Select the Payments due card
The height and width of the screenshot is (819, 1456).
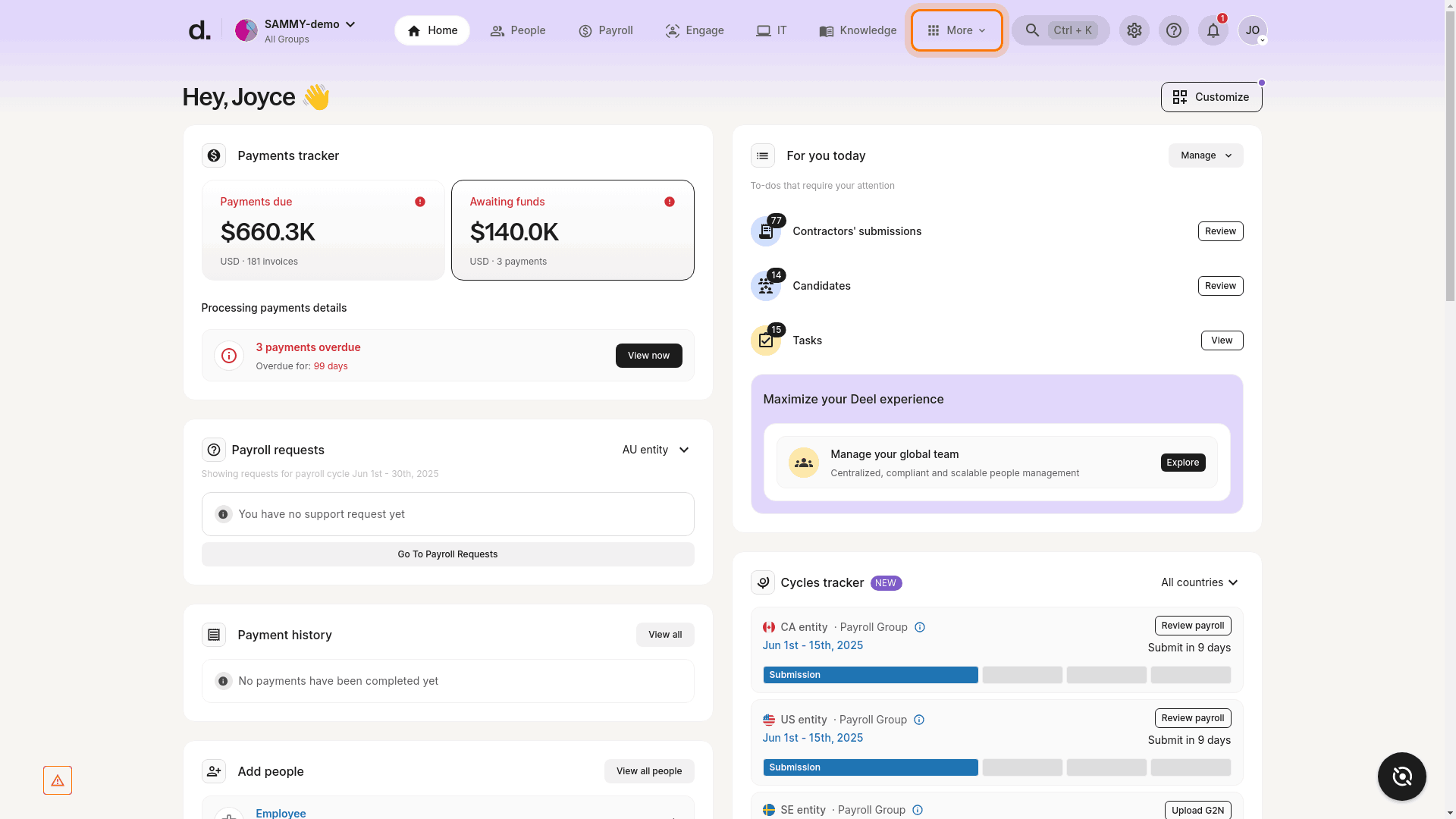point(323,231)
